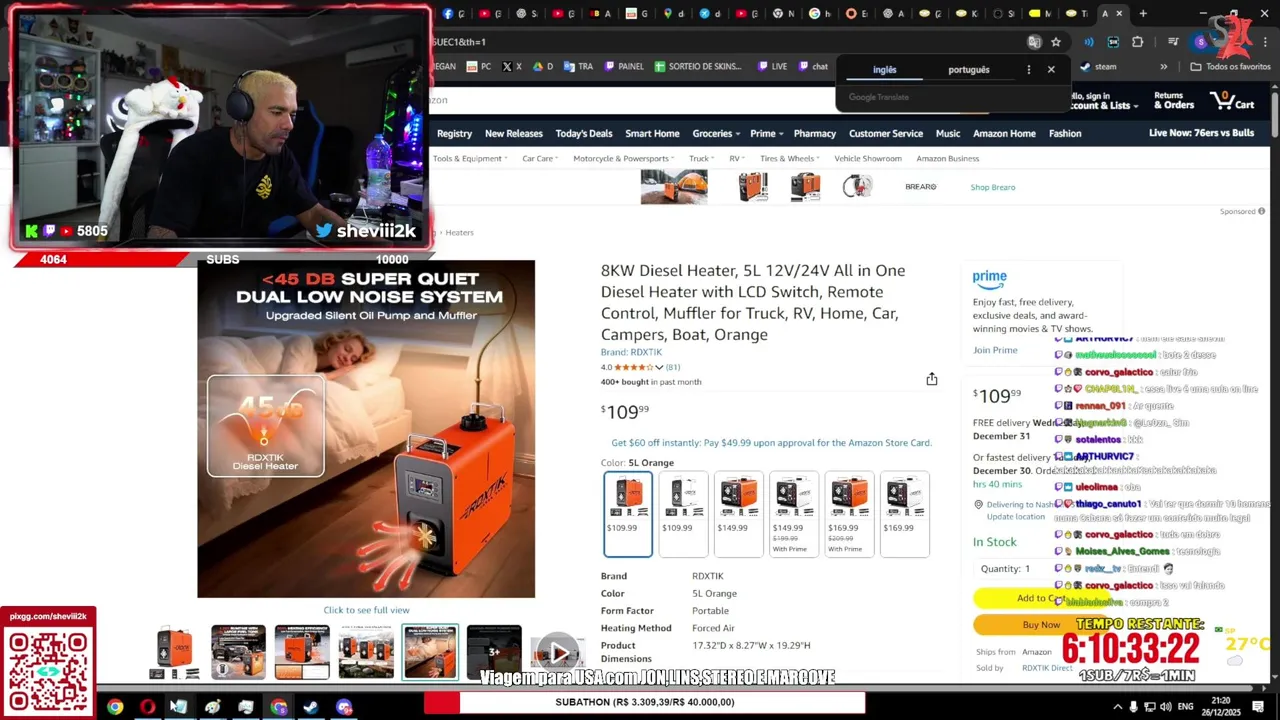Open the chat Twitch bookmark
Image resolution: width=1280 pixels, height=720 pixels.
[x=812, y=67]
